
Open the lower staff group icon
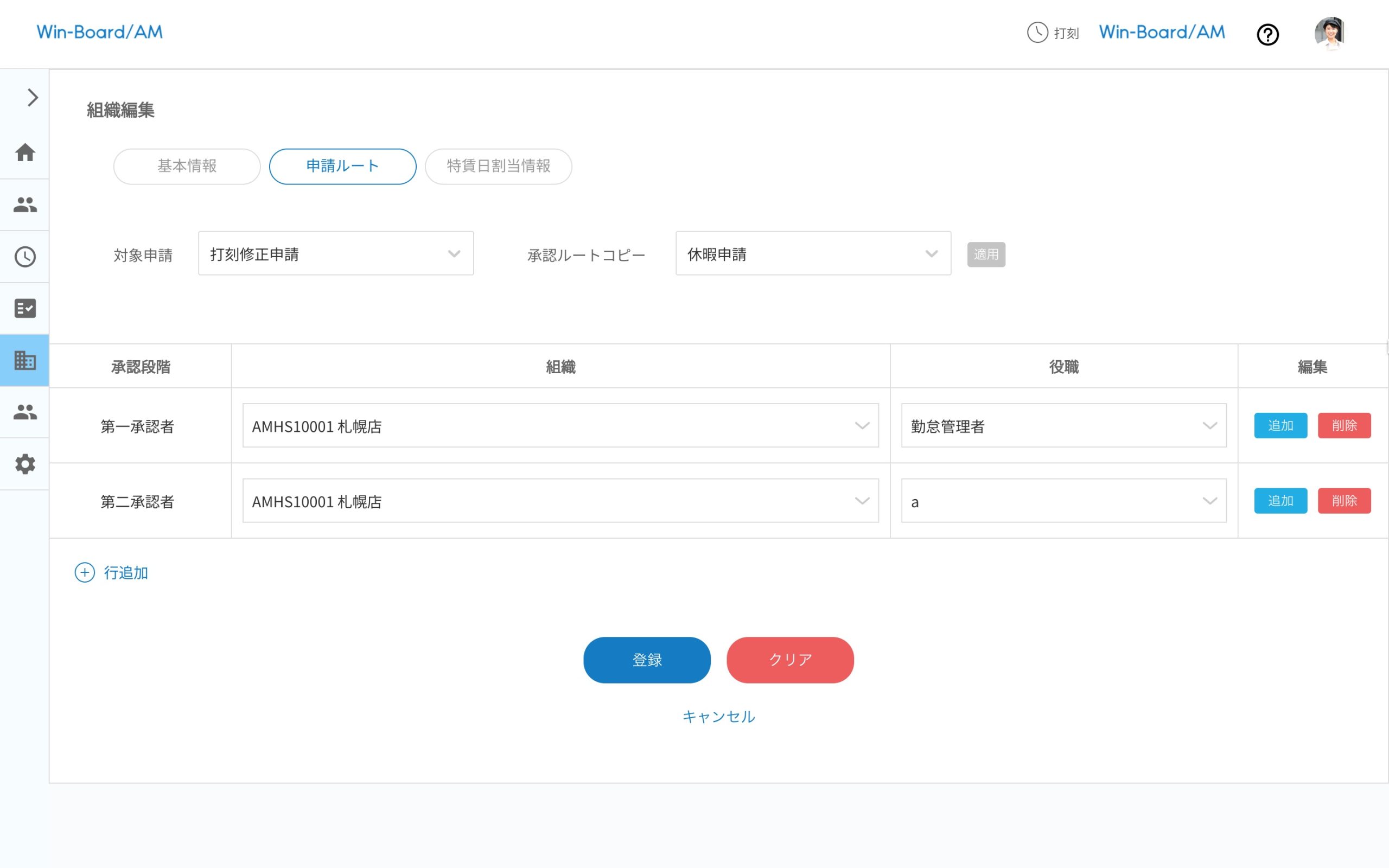24,412
